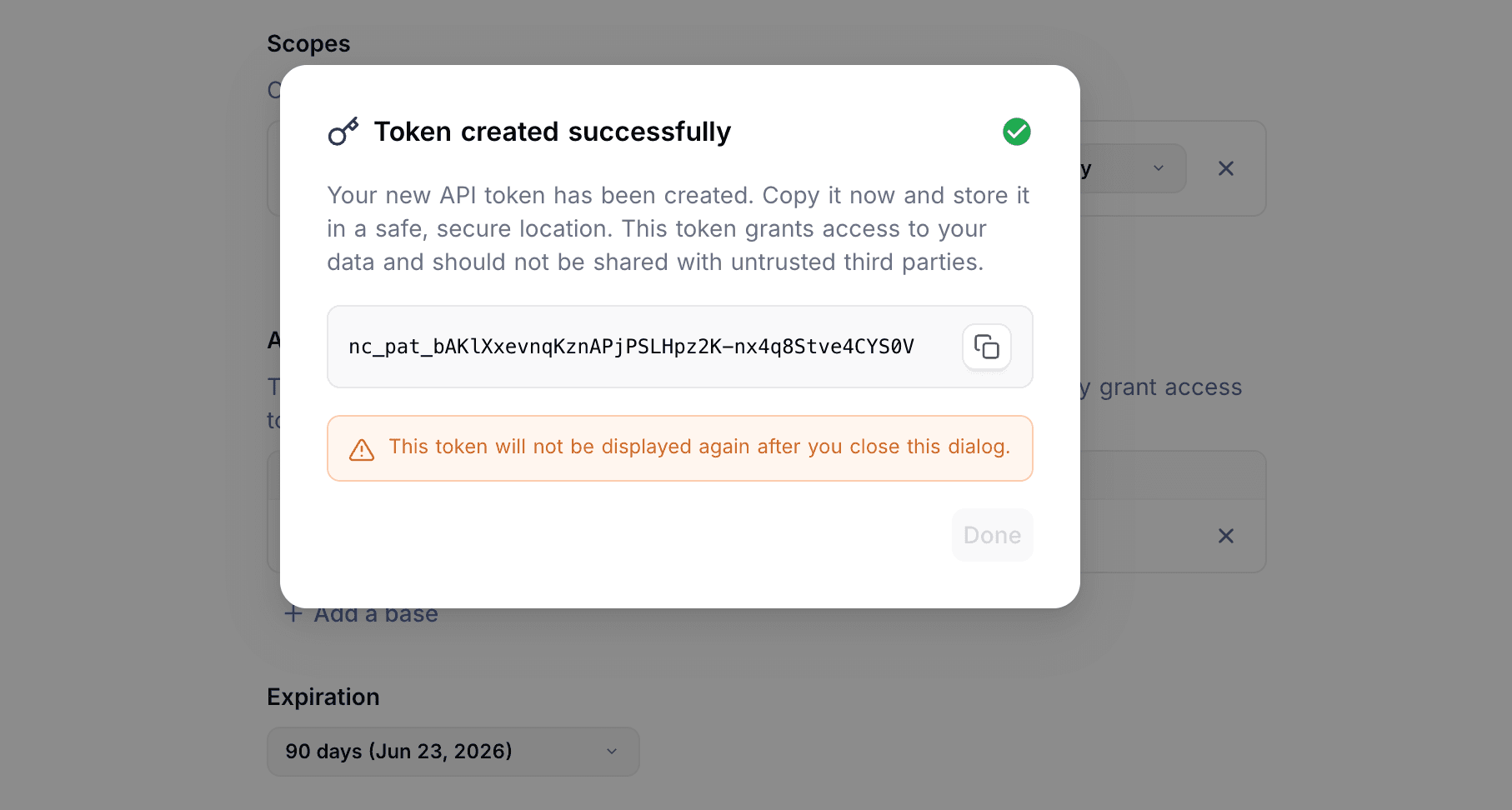Click the Done button
1512x810 pixels.
pos(992,534)
